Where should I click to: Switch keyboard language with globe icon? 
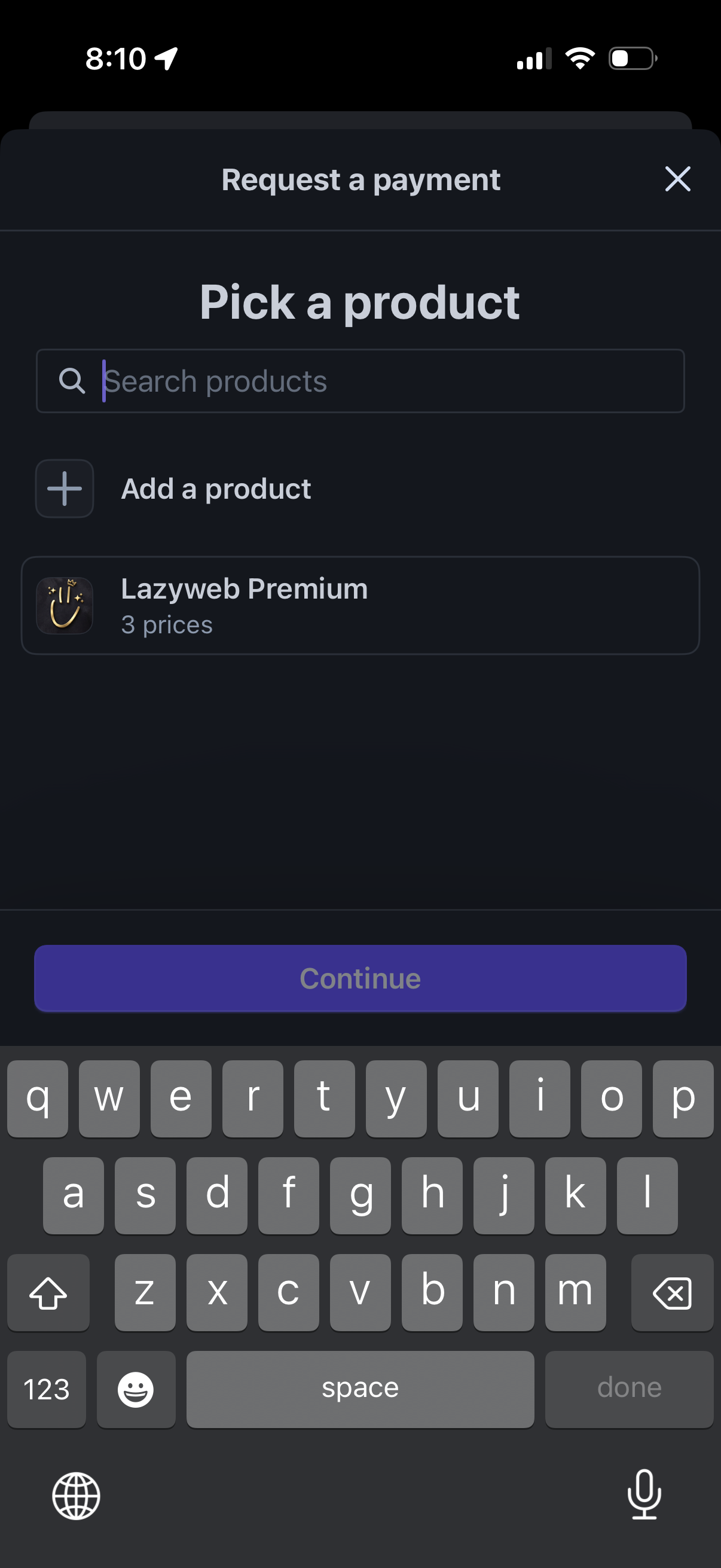coord(76,1496)
